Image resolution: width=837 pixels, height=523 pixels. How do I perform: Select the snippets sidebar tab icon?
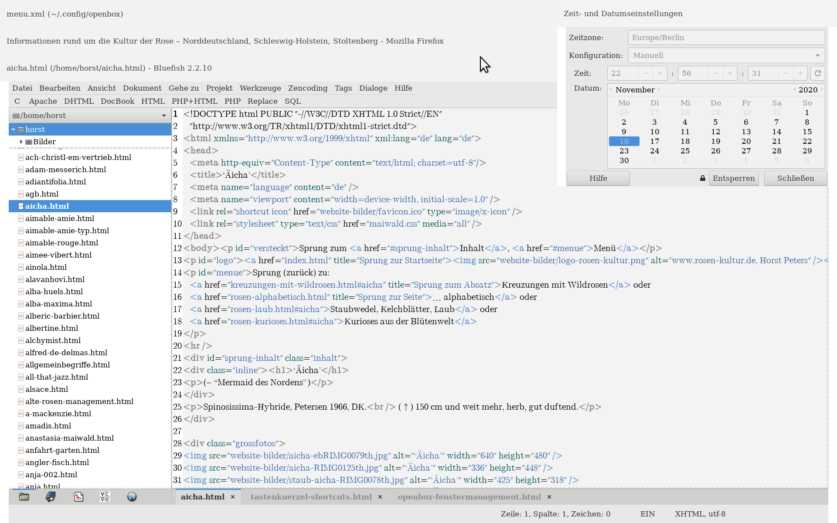[x=78, y=496]
